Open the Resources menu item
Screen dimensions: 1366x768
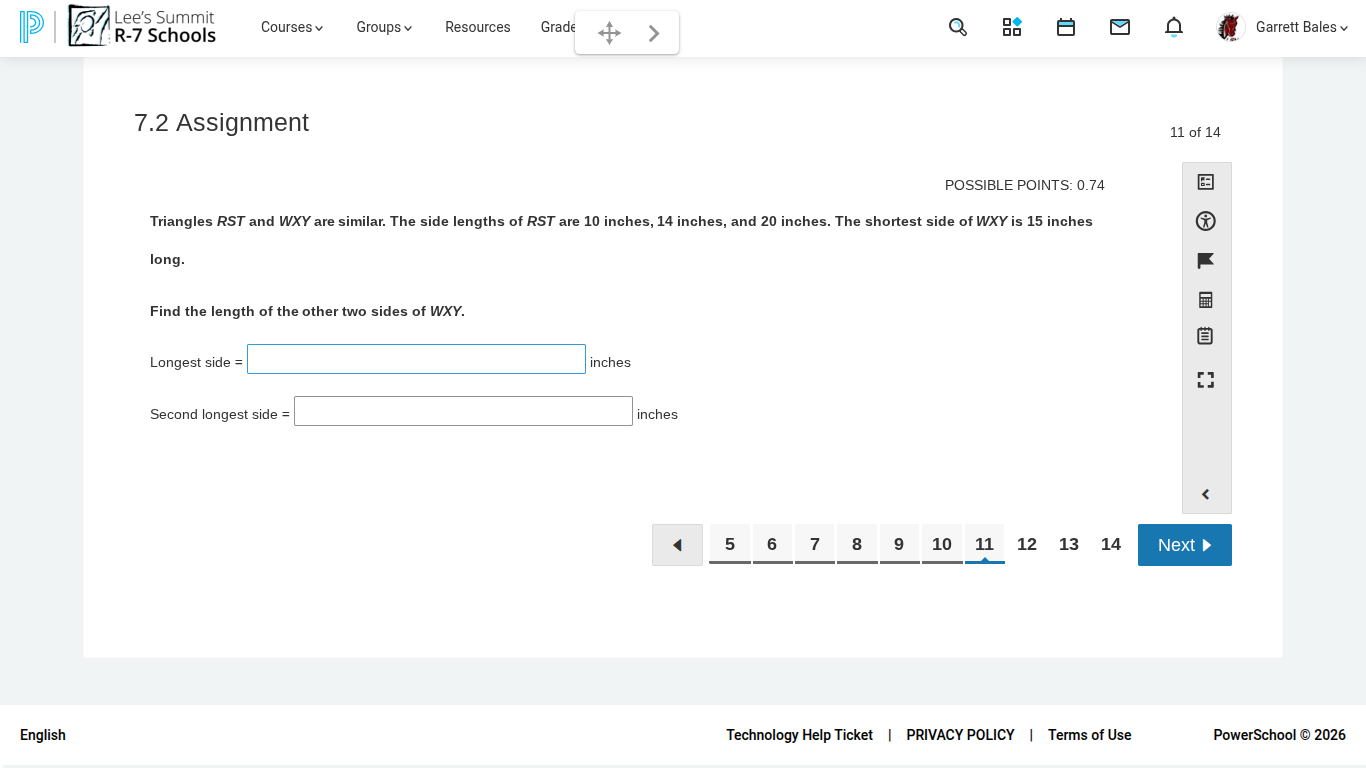pos(477,27)
